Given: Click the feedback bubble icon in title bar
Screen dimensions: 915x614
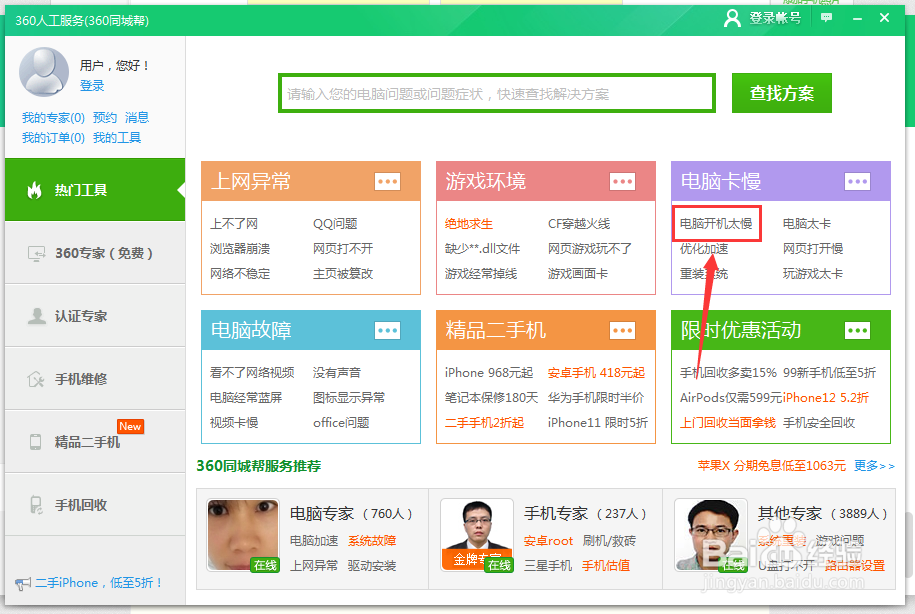Looking at the screenshot, I should [827, 17].
